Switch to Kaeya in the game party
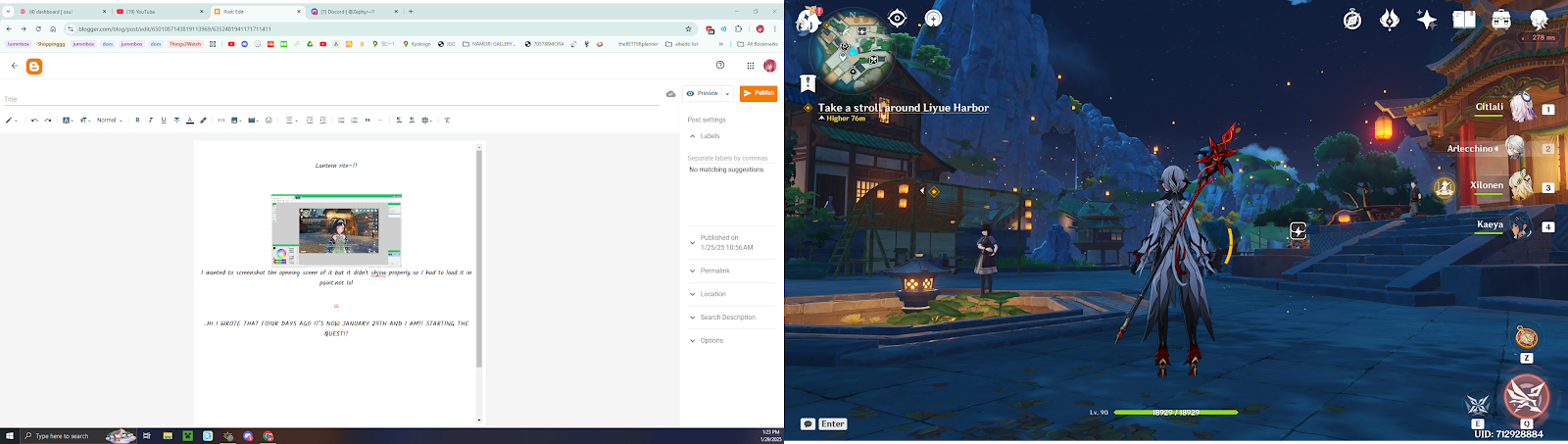 pos(1515,226)
